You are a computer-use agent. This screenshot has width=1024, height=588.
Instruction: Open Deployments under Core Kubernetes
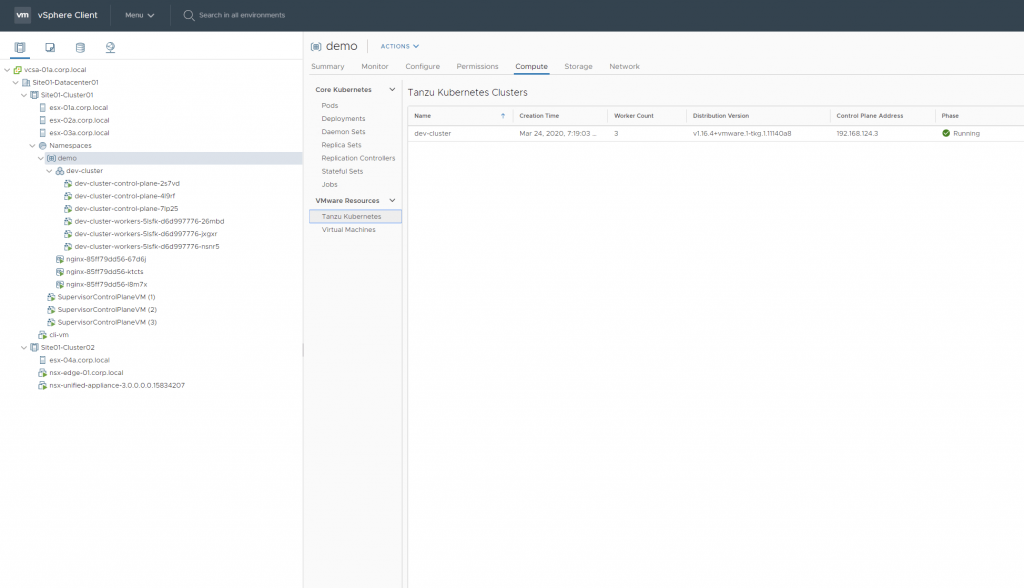click(344, 119)
